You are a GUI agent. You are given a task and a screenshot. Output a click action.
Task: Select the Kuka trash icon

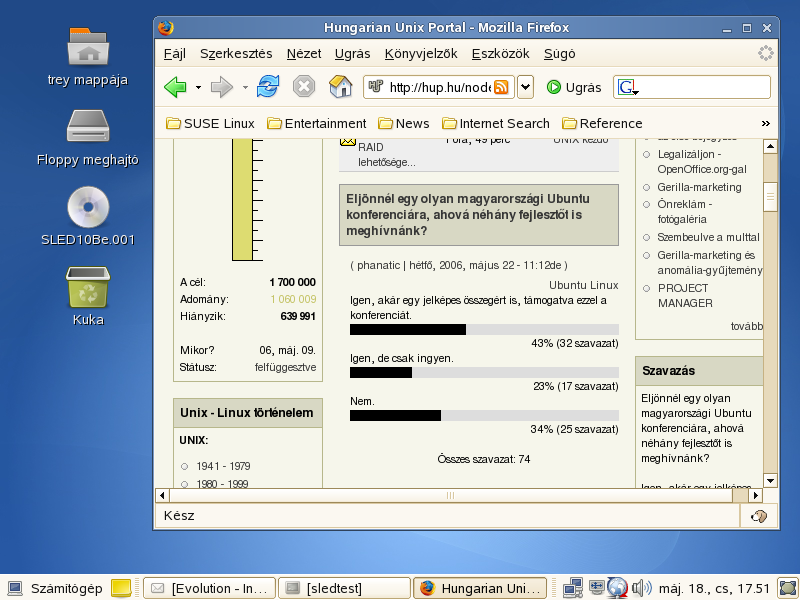pos(88,287)
